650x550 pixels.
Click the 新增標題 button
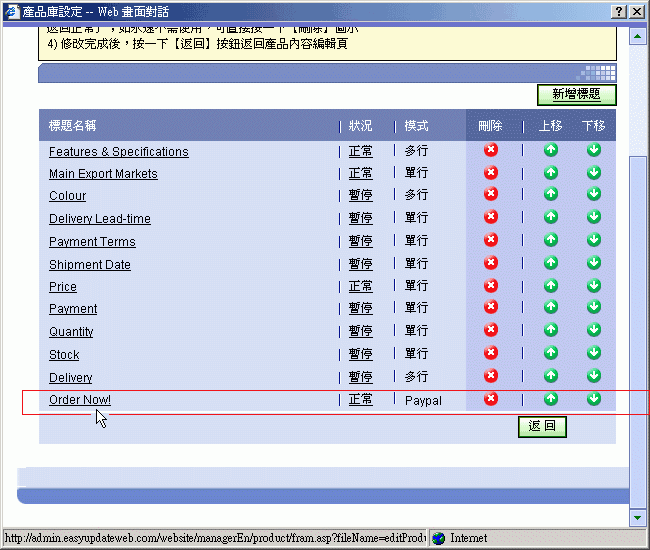pyautogui.click(x=576, y=95)
